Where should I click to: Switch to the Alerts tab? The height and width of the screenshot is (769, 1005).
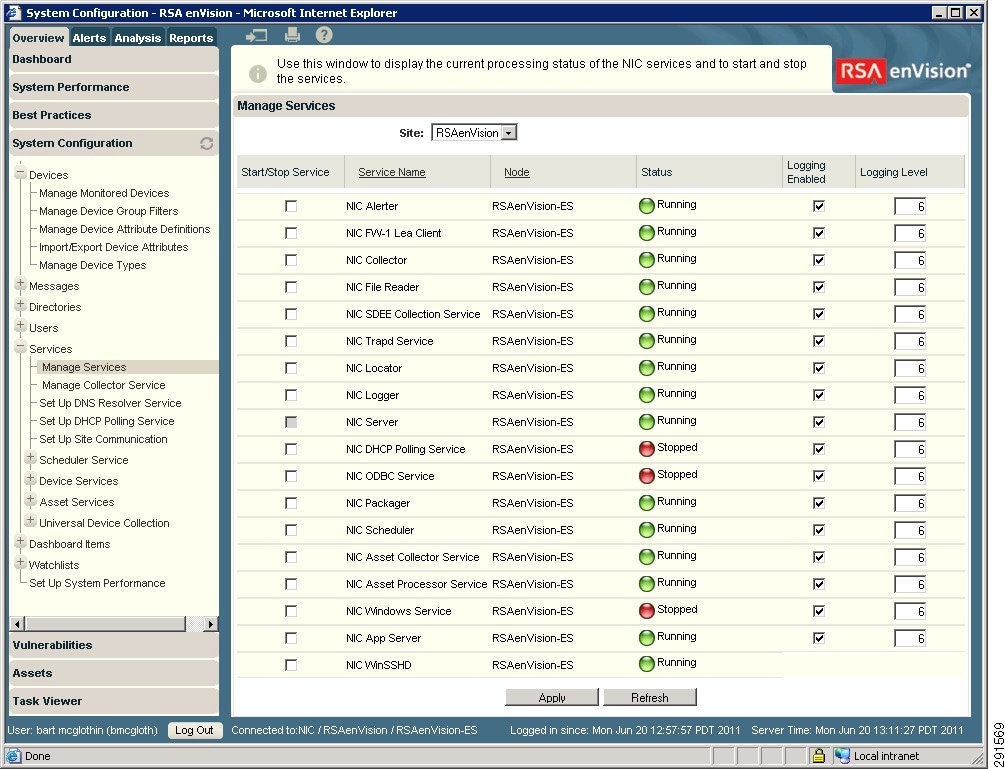pyautogui.click(x=89, y=38)
